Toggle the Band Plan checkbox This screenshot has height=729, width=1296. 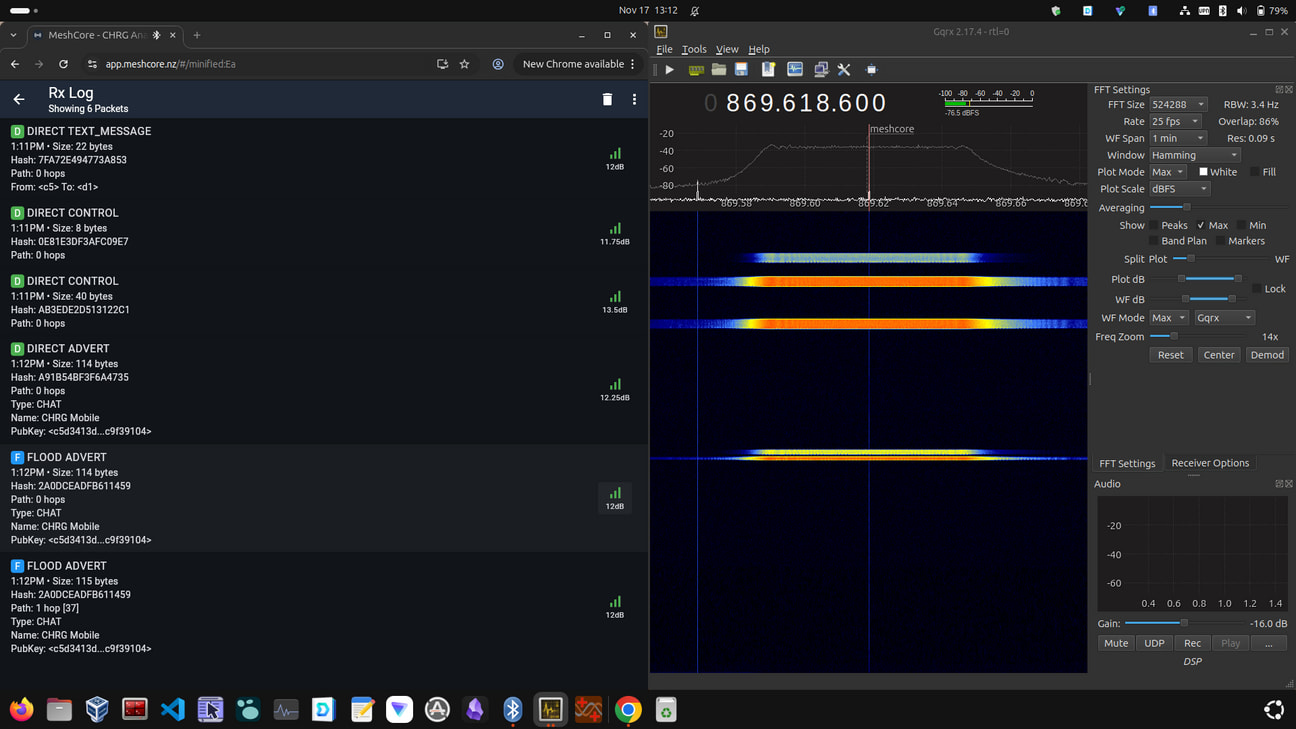[x=1154, y=241]
